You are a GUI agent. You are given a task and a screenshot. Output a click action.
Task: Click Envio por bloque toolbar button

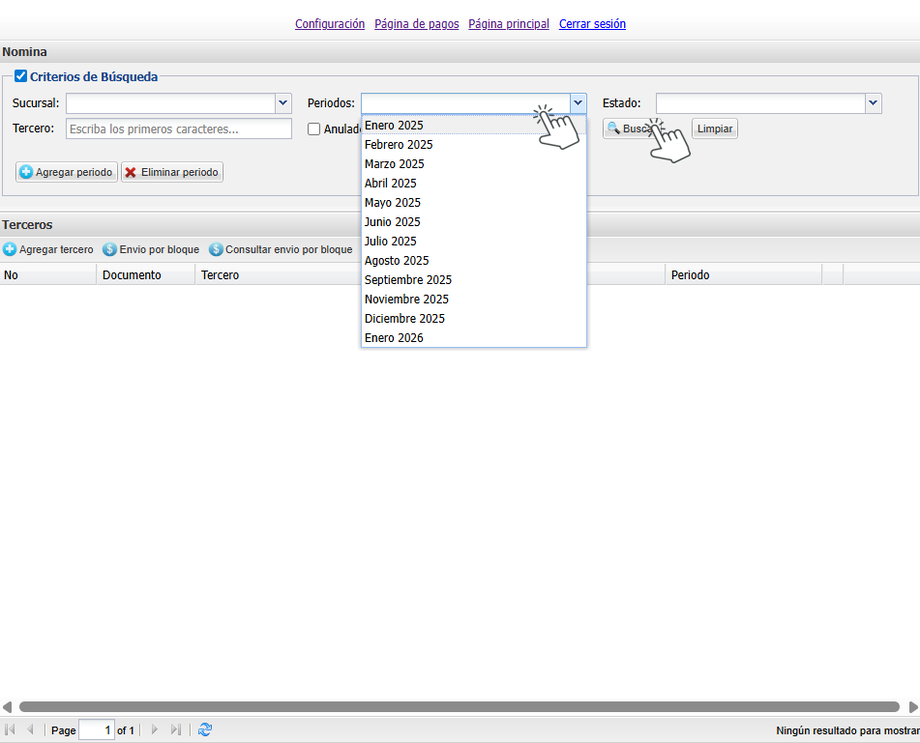151,249
